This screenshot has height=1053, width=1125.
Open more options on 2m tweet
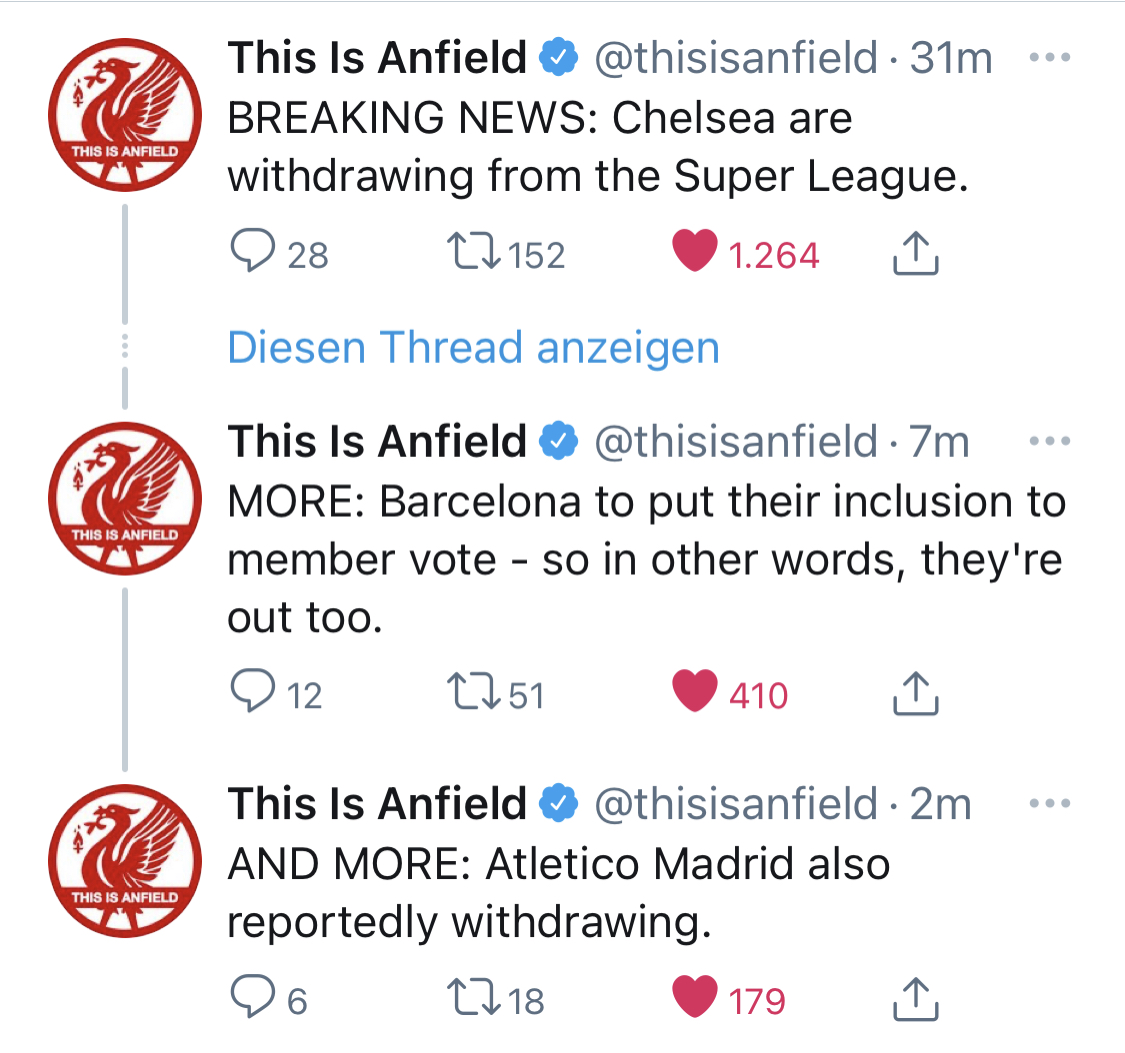1050,803
